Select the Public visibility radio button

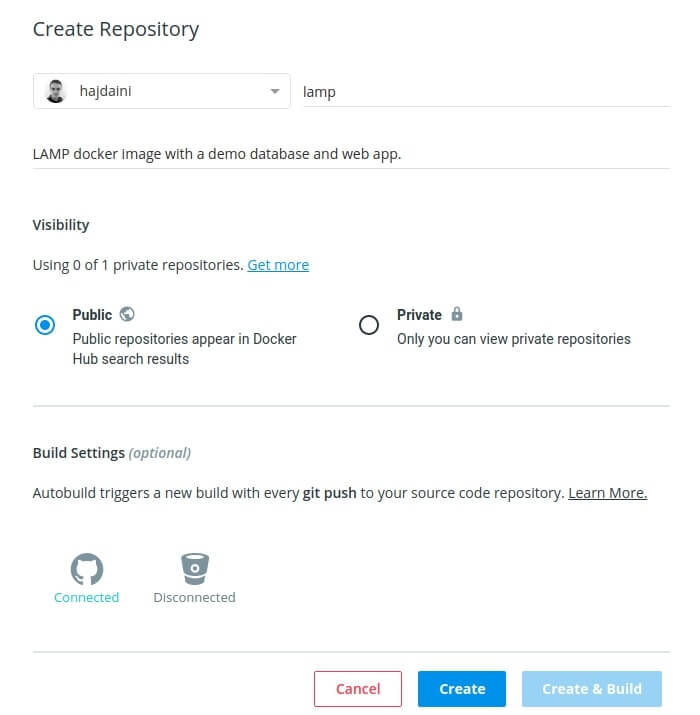pos(45,325)
